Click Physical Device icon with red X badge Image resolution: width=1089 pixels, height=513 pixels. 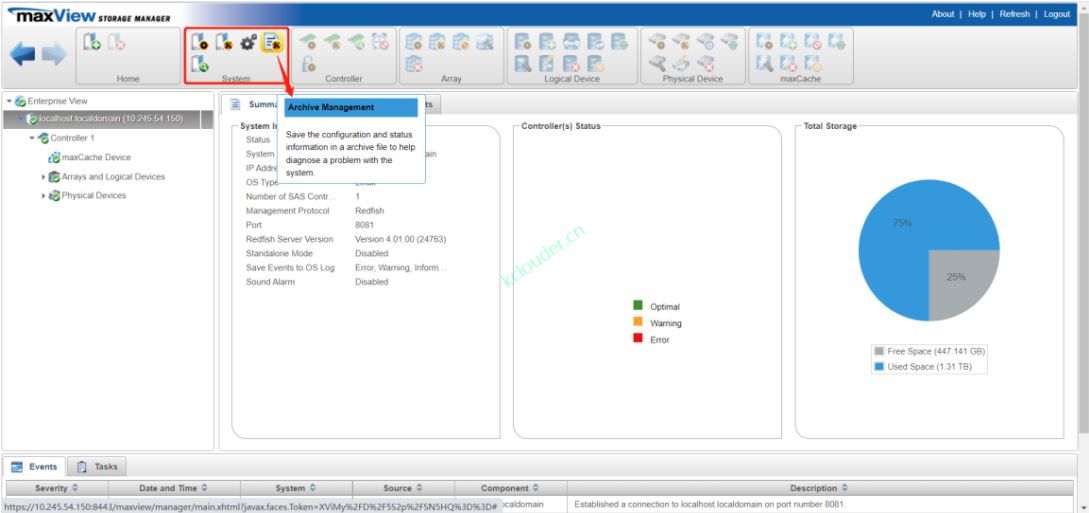coord(706,65)
